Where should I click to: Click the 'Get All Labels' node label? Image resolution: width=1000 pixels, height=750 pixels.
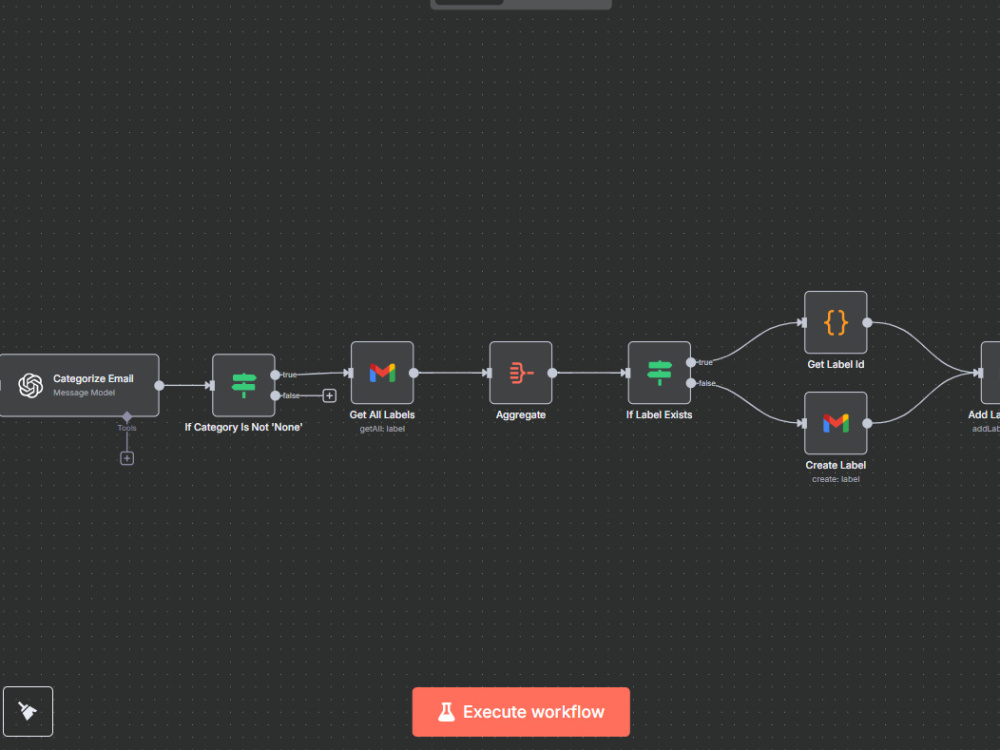click(x=382, y=415)
